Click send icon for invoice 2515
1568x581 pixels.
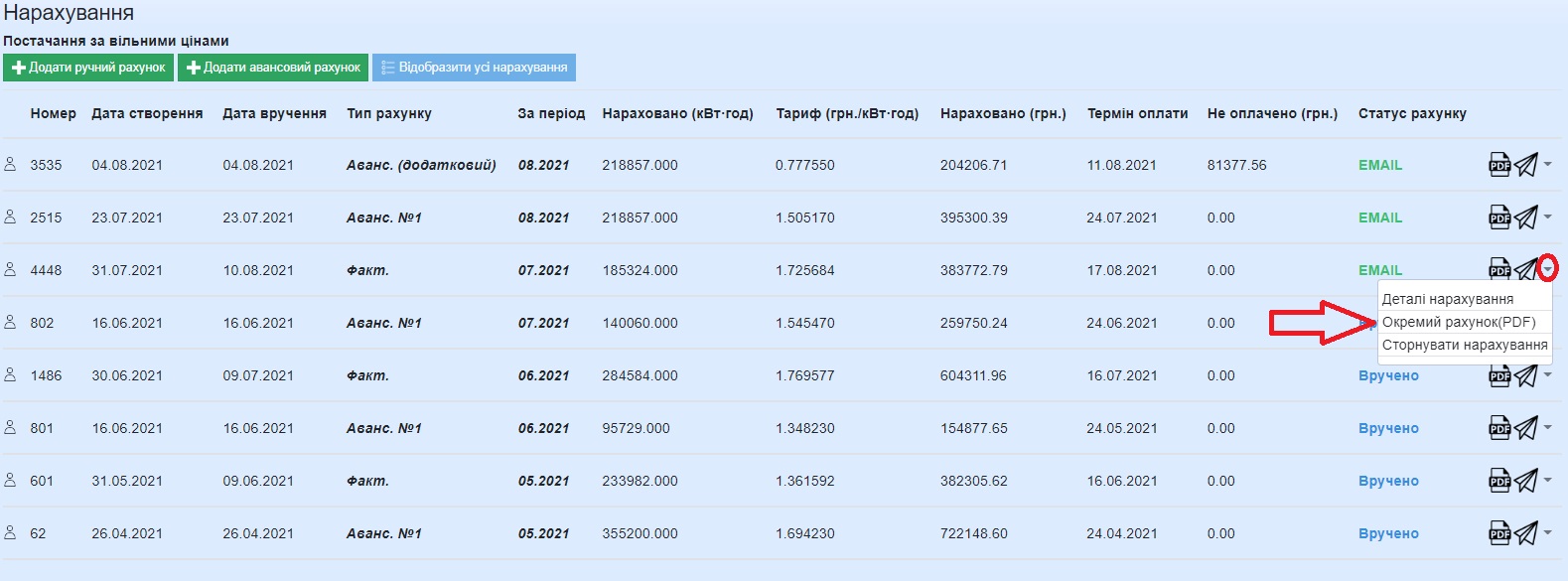pos(1525,218)
